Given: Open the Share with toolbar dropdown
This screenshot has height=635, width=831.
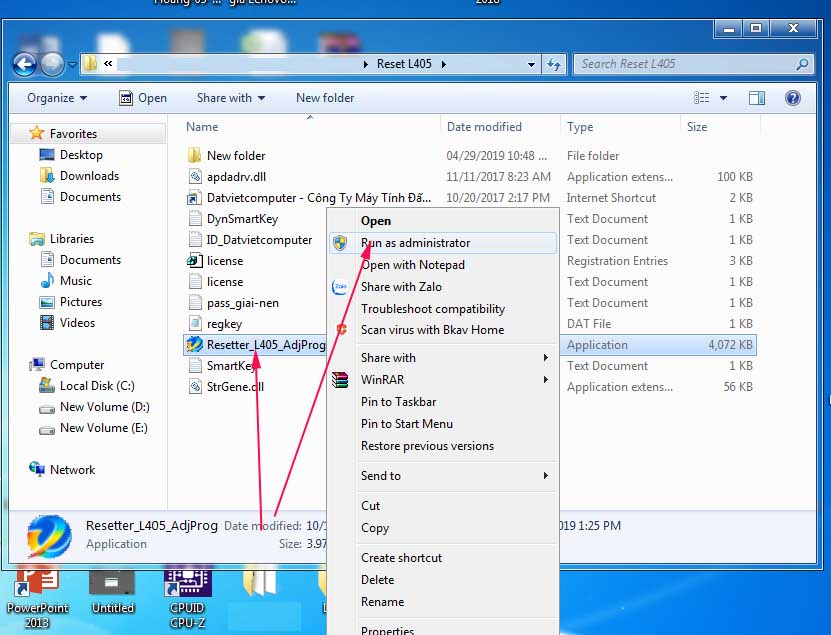Looking at the screenshot, I should click(x=231, y=98).
